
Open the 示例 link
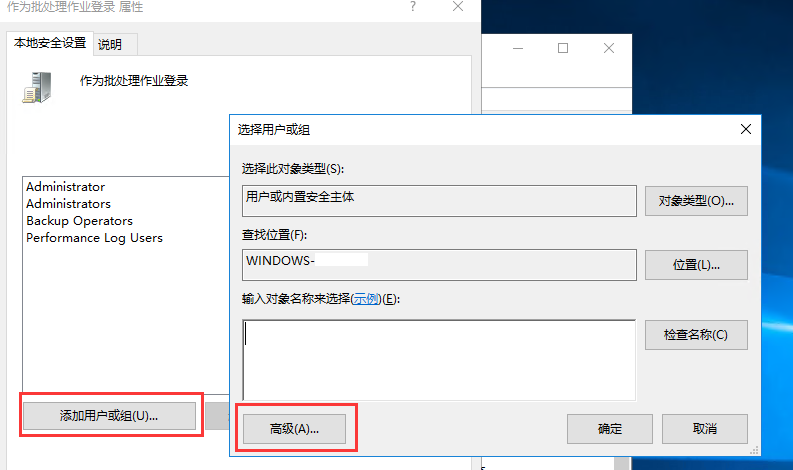click(366, 299)
